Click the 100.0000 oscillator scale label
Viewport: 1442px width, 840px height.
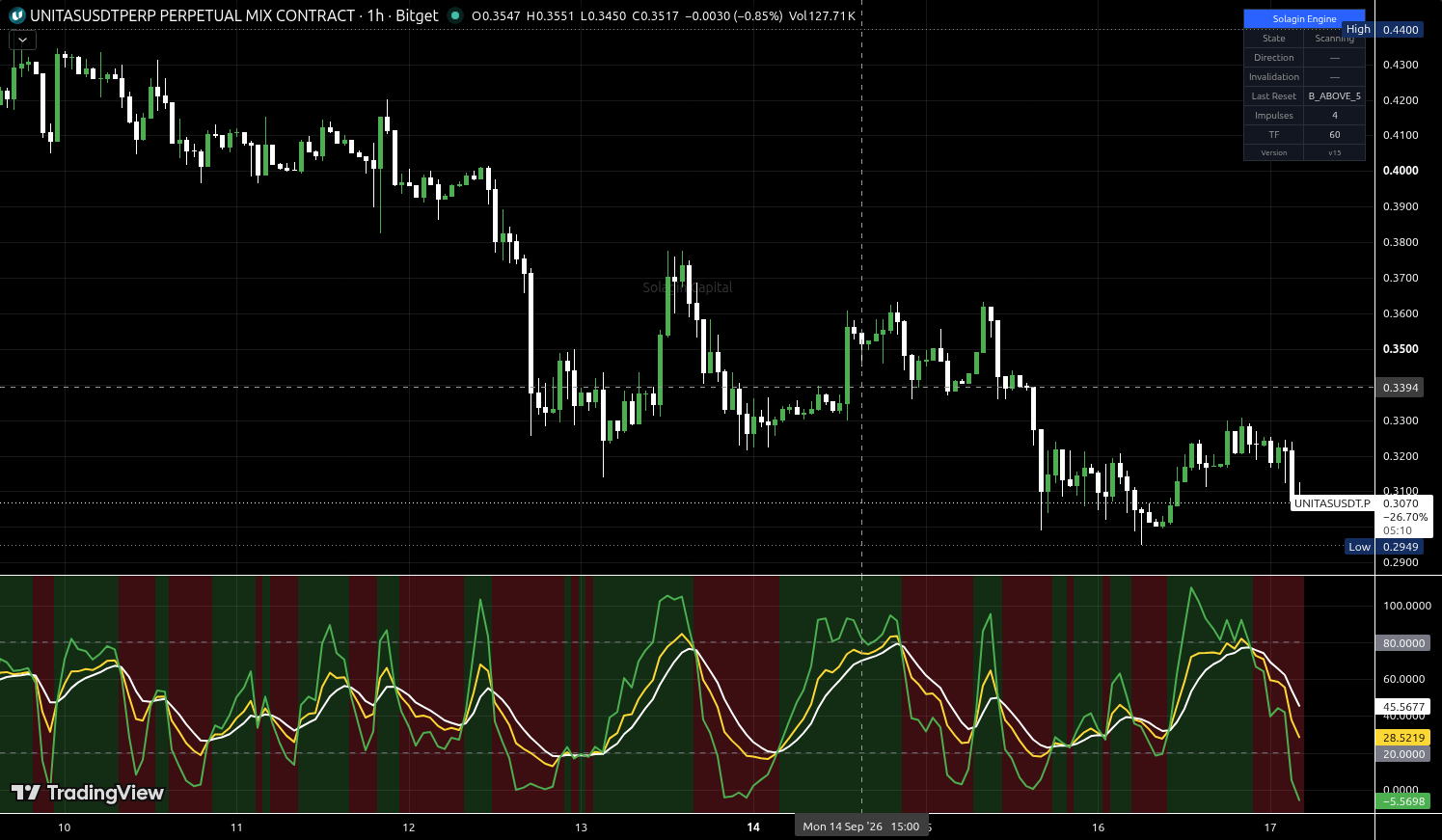1407,606
